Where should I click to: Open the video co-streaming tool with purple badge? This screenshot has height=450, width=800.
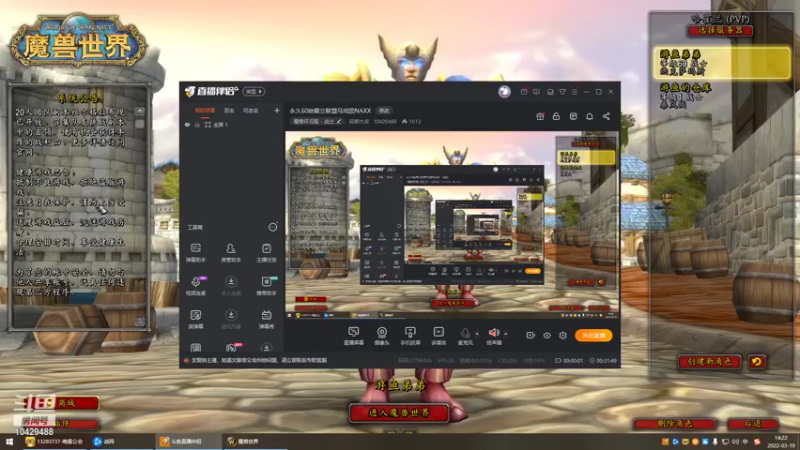click(x=196, y=286)
